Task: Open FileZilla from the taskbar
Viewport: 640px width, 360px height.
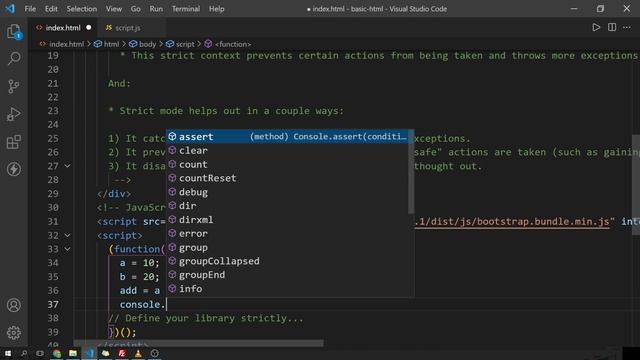Action: coord(122,353)
